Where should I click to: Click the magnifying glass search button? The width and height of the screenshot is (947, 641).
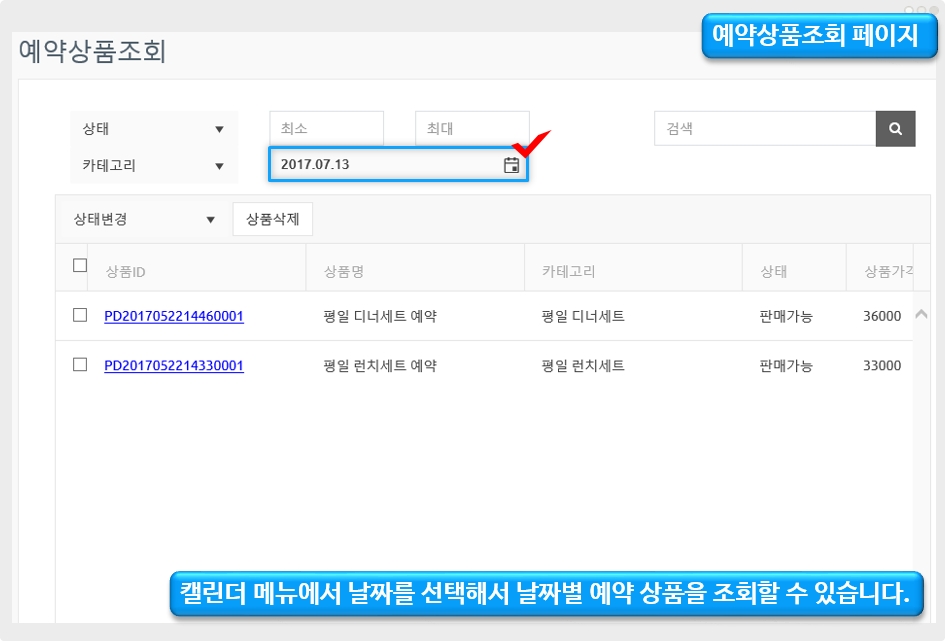pyautogui.click(x=895, y=129)
